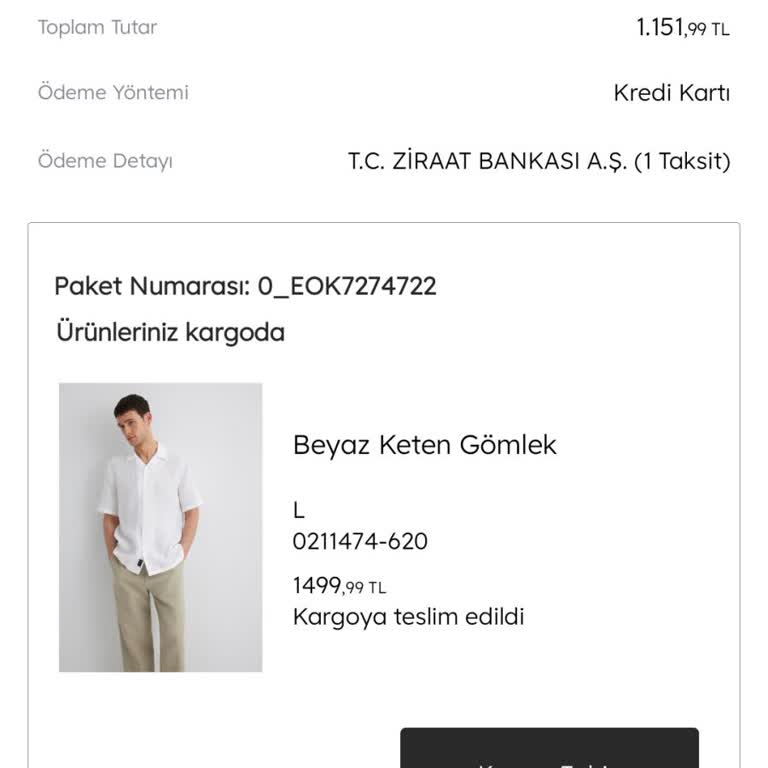Click the beige trousers in the product photo
The height and width of the screenshot is (768, 768).
click(x=150, y=620)
